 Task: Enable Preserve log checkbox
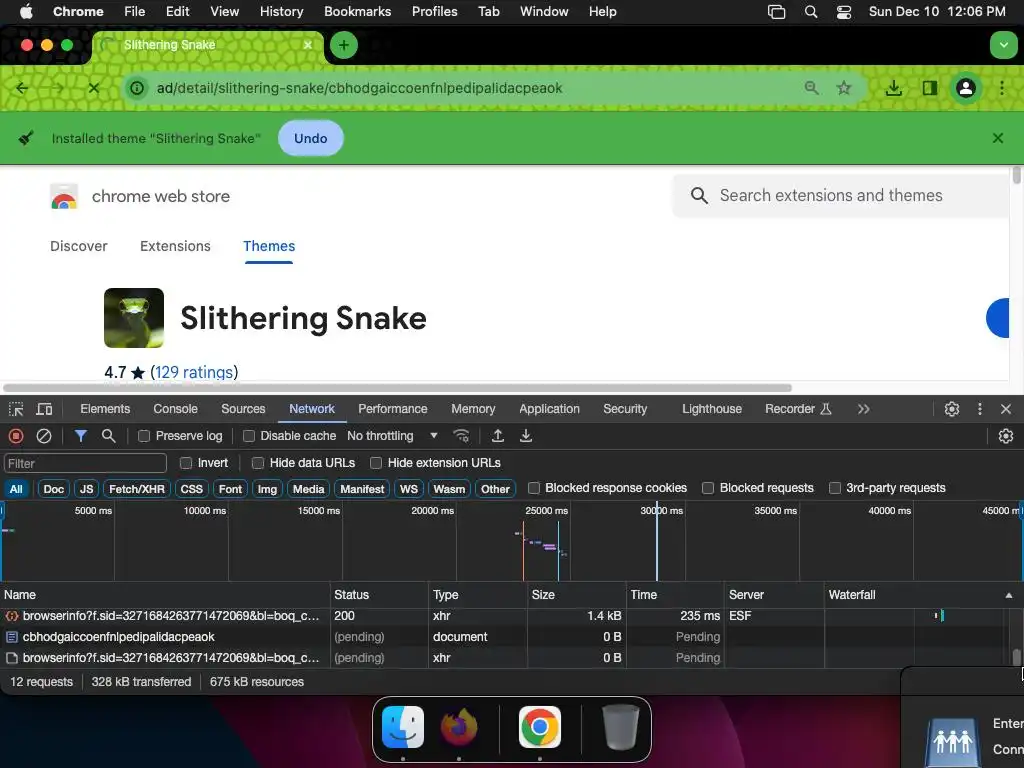click(x=144, y=436)
